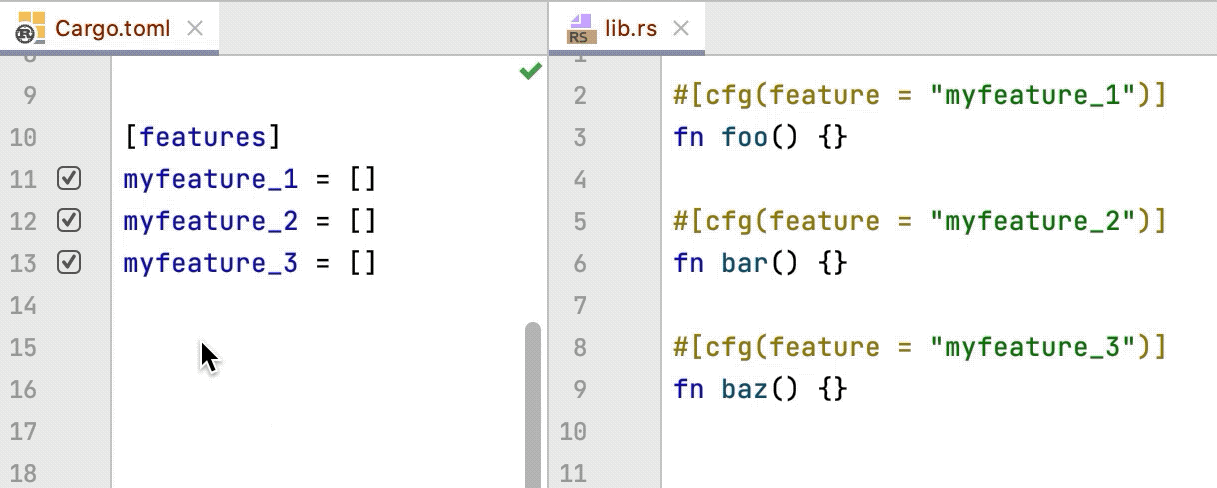The height and width of the screenshot is (488, 1217).
Task: Click the vertical scrollbar in Cargo.toml
Action: coord(533,400)
